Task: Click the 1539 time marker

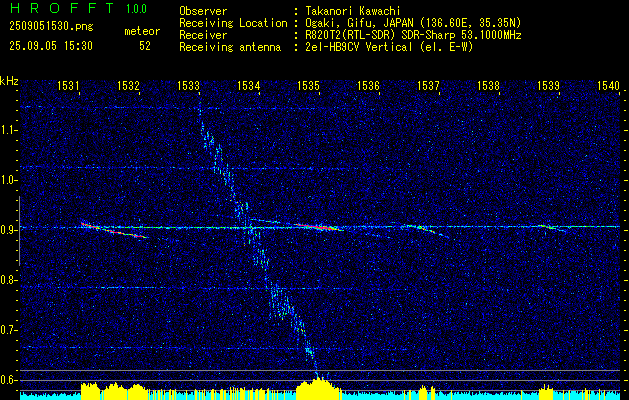Action: tap(548, 85)
